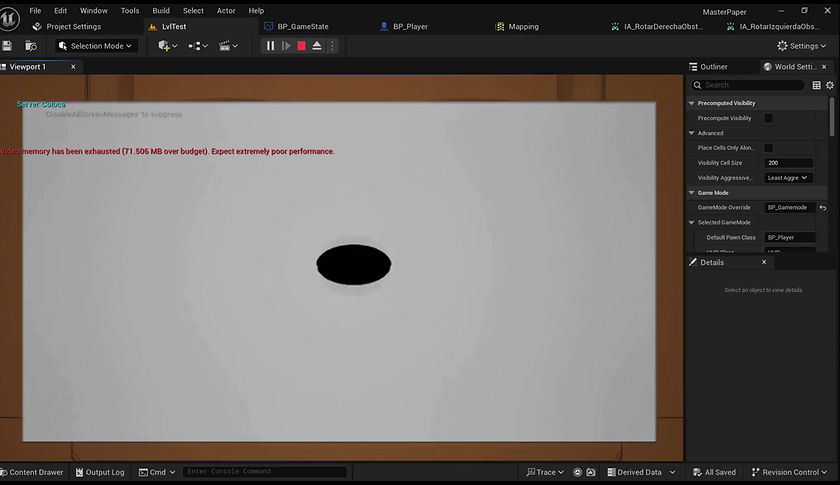Open the Tools menu

pyautogui.click(x=130, y=11)
